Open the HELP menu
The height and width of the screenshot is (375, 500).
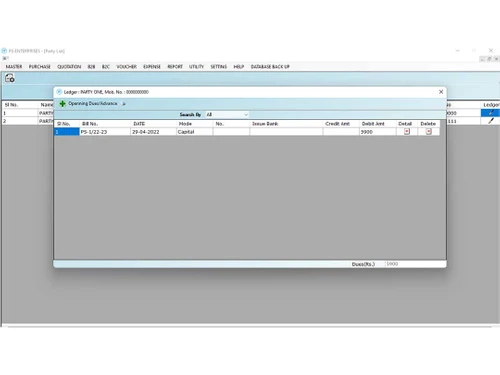click(x=239, y=67)
